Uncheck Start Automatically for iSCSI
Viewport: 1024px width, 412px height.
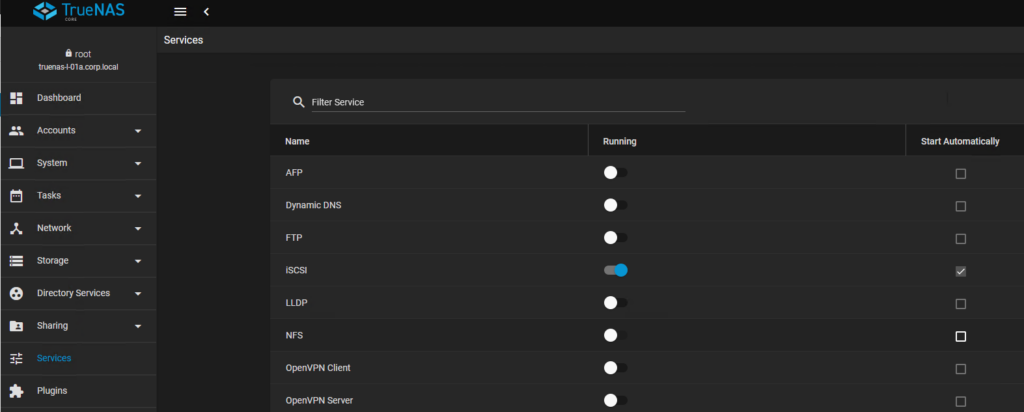961,271
